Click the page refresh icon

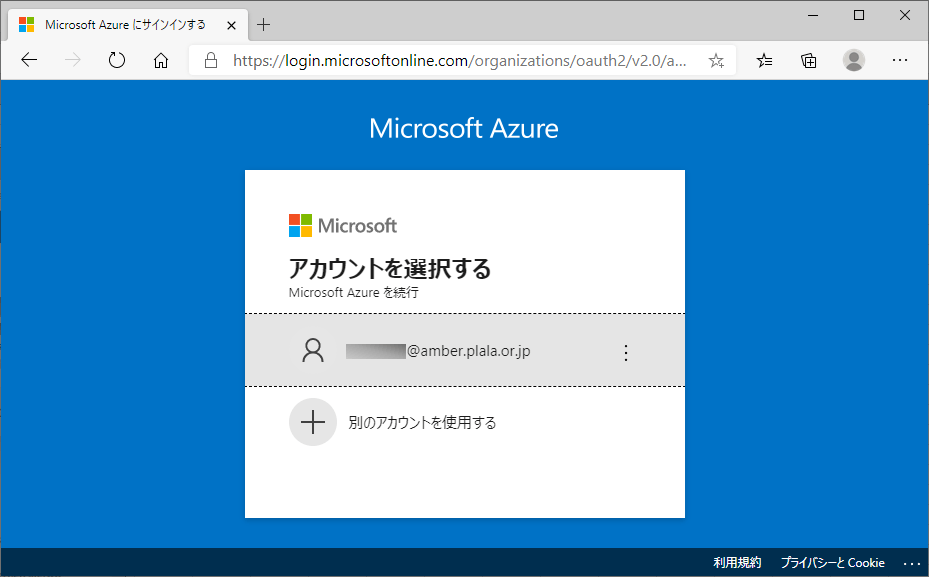[117, 60]
